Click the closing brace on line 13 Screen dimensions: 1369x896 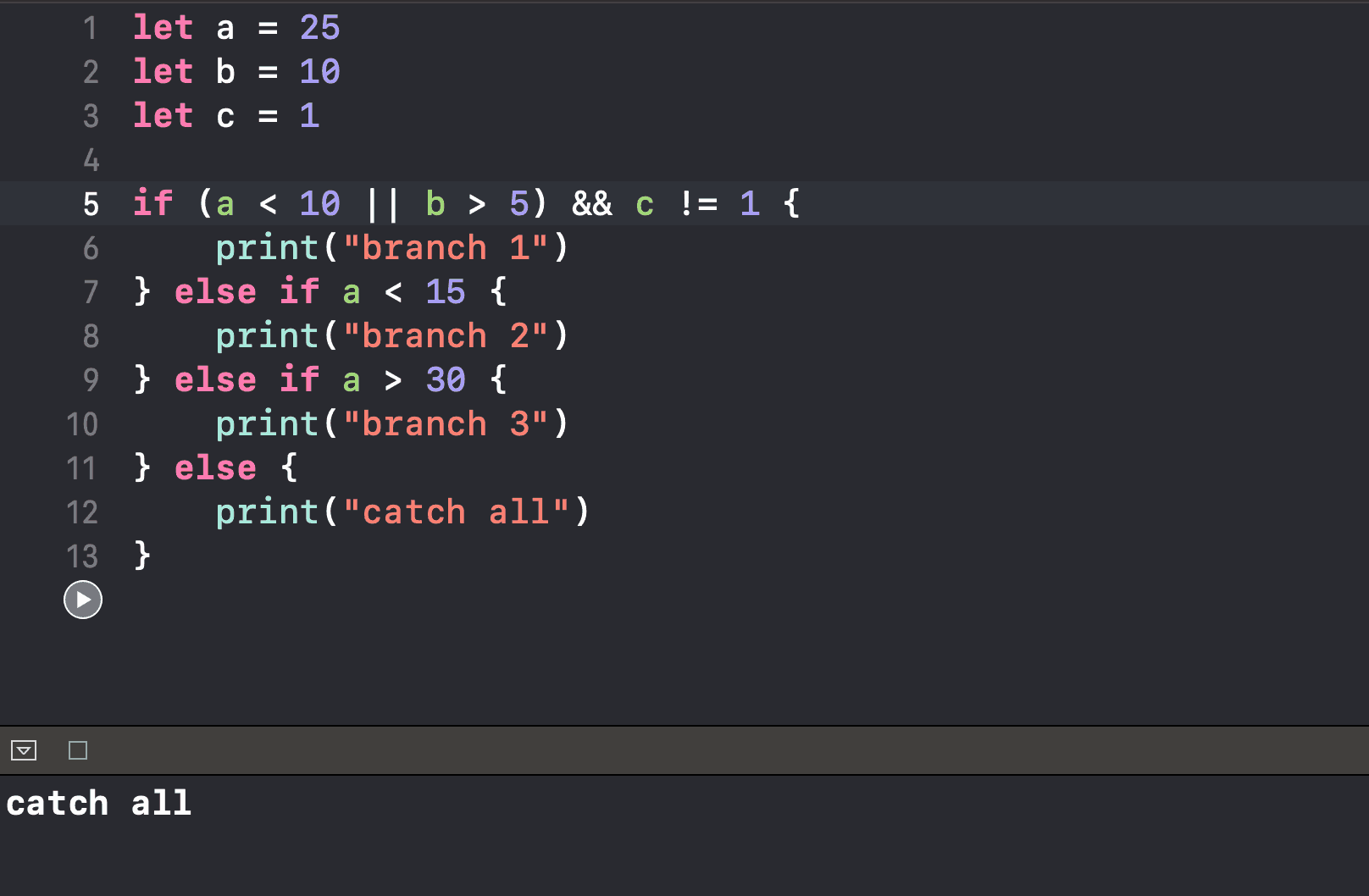coord(142,556)
